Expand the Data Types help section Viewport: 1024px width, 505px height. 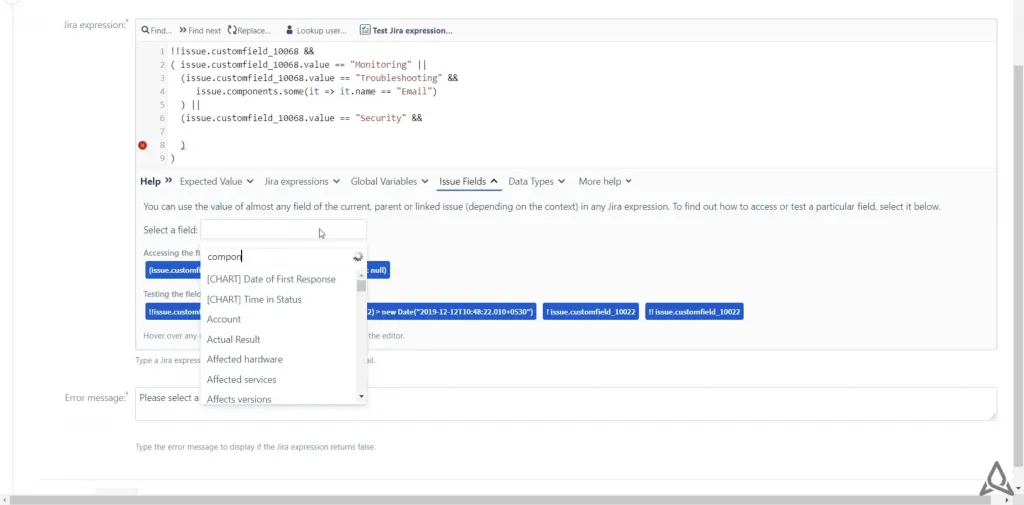tap(537, 182)
